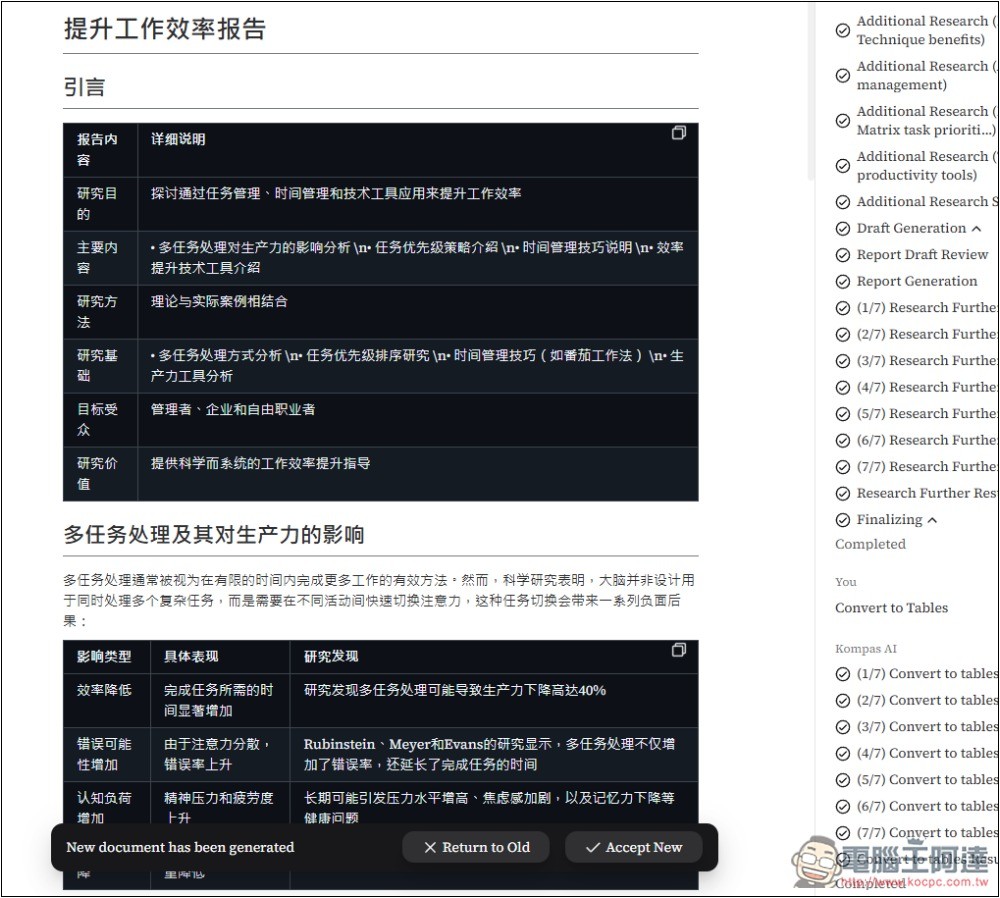Click the 提升工作效率报告 document title
The height and width of the screenshot is (898, 1000).
pos(165,29)
